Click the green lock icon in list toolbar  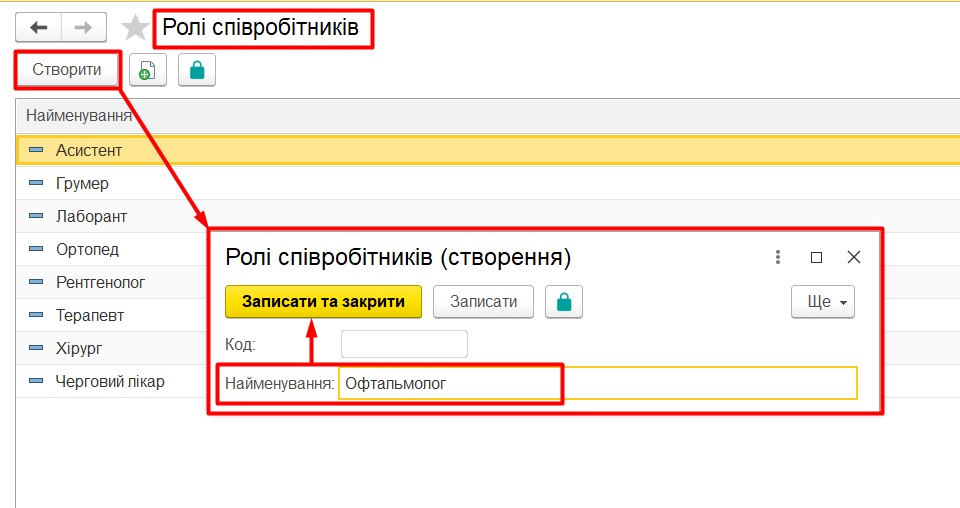pyautogui.click(x=197, y=70)
